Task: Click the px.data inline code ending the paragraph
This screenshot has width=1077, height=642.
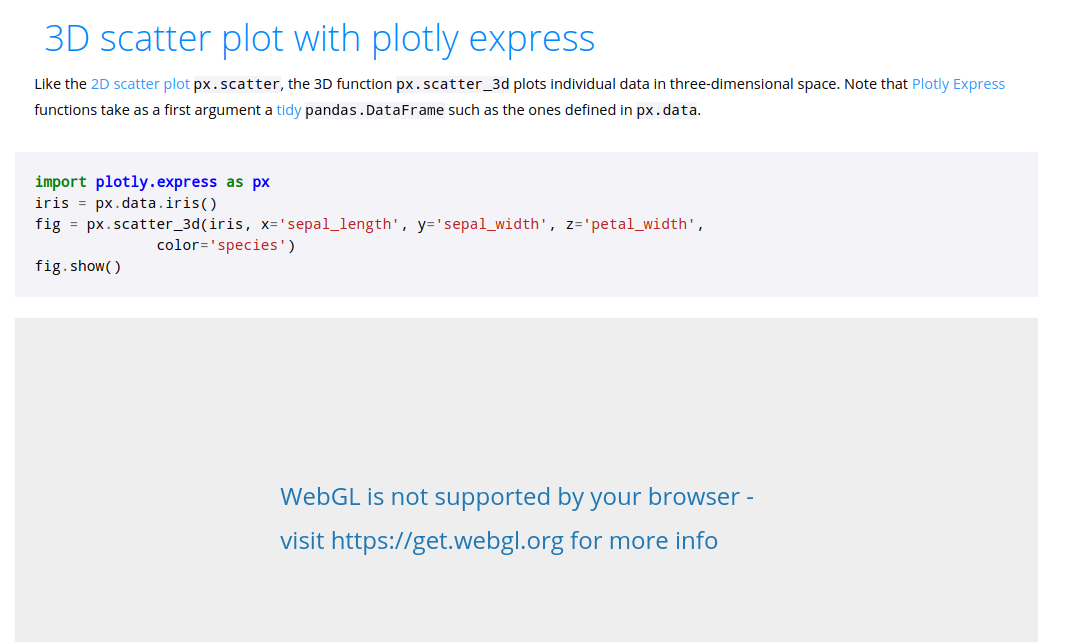Action: 666,111
